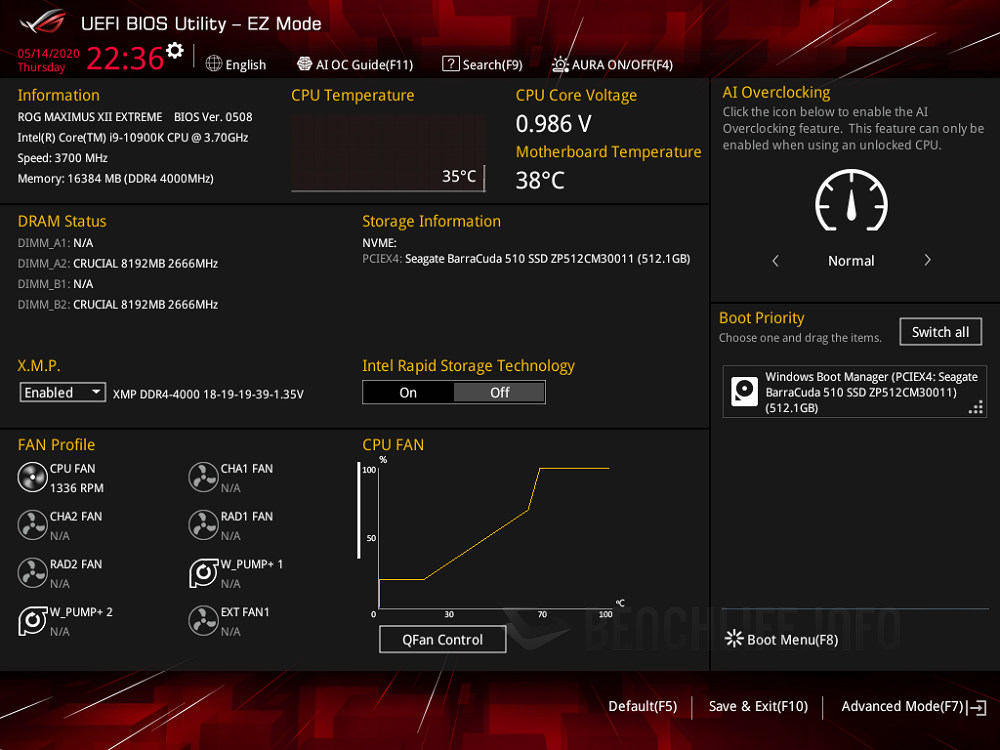The image size is (1000, 750).
Task: Click the RAD1 FAN icon
Action: 203,526
